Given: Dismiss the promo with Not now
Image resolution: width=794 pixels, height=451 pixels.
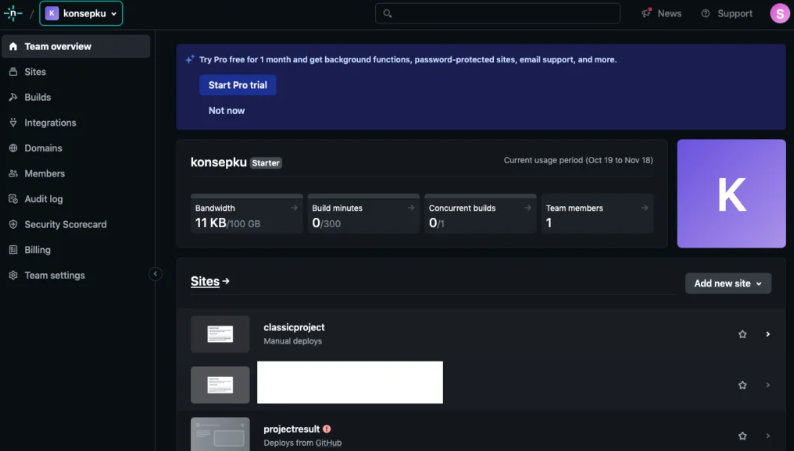Looking at the screenshot, I should coord(226,110).
